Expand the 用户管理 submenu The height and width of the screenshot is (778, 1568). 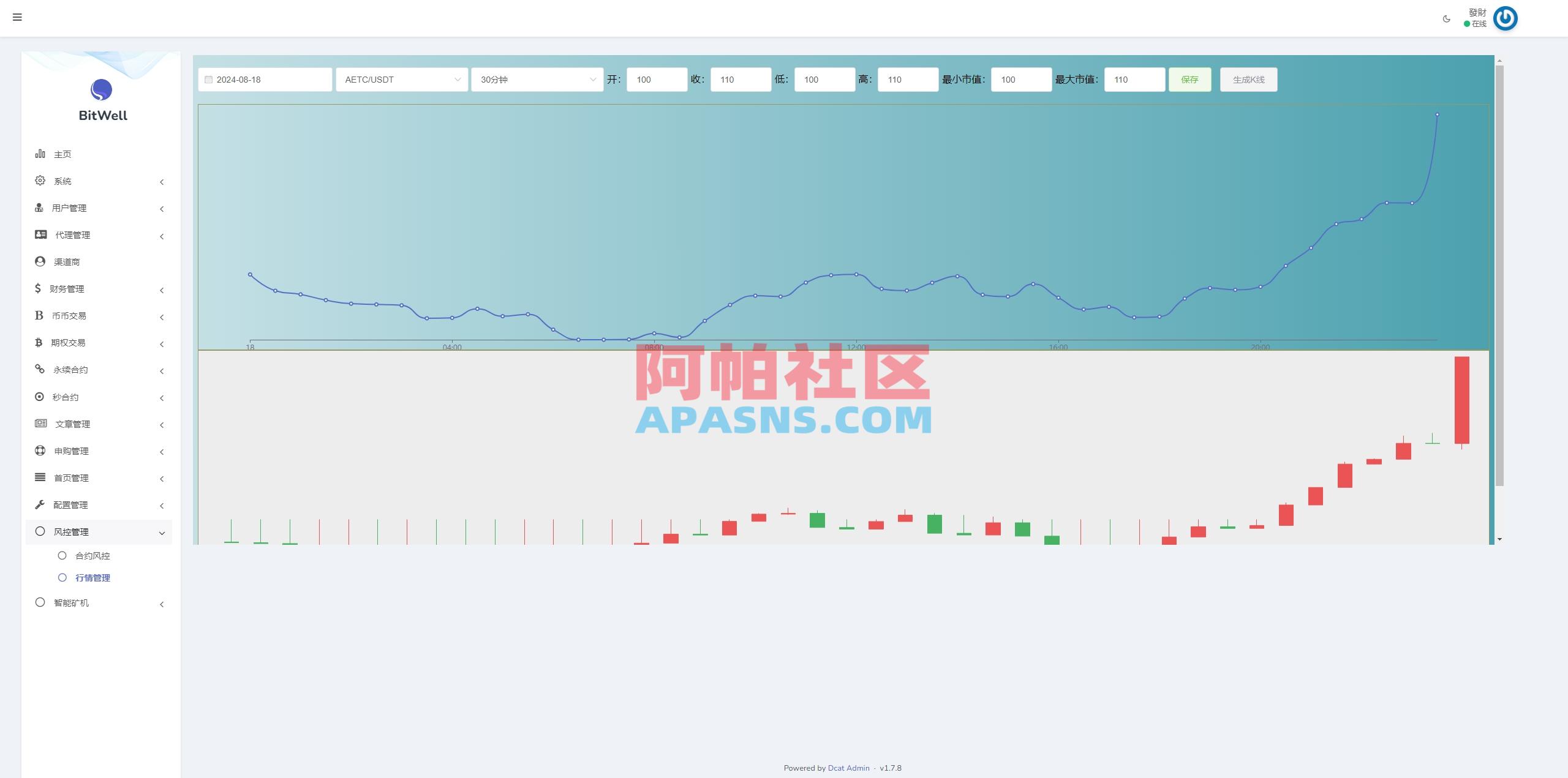(x=99, y=208)
